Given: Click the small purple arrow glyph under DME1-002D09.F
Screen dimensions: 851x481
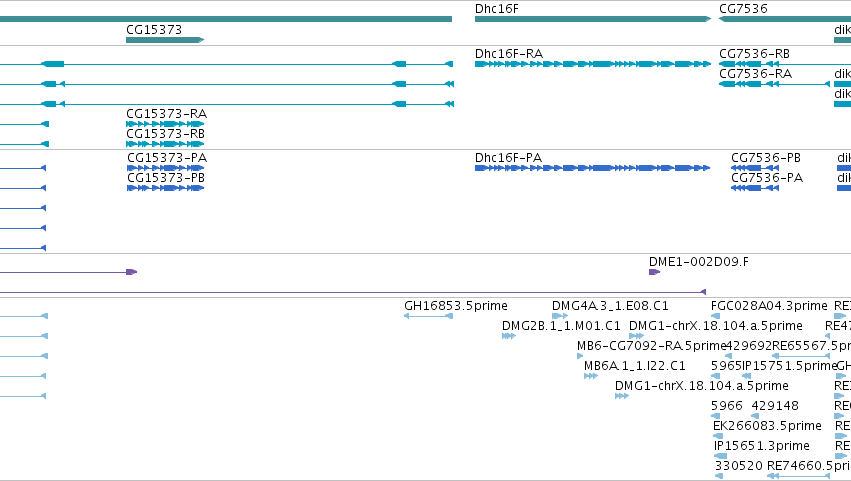Looking at the screenshot, I should [655, 272].
